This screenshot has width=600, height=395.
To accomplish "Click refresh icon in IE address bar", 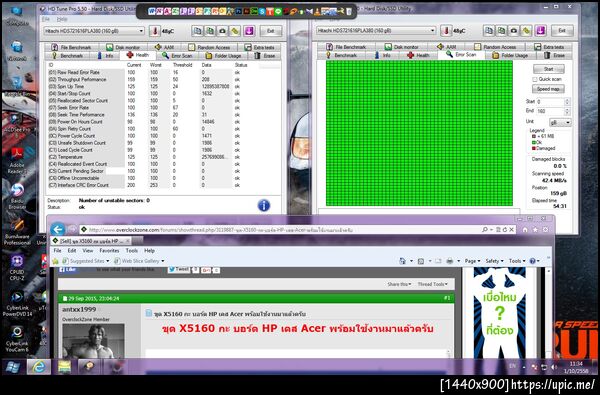I will [x=505, y=230].
